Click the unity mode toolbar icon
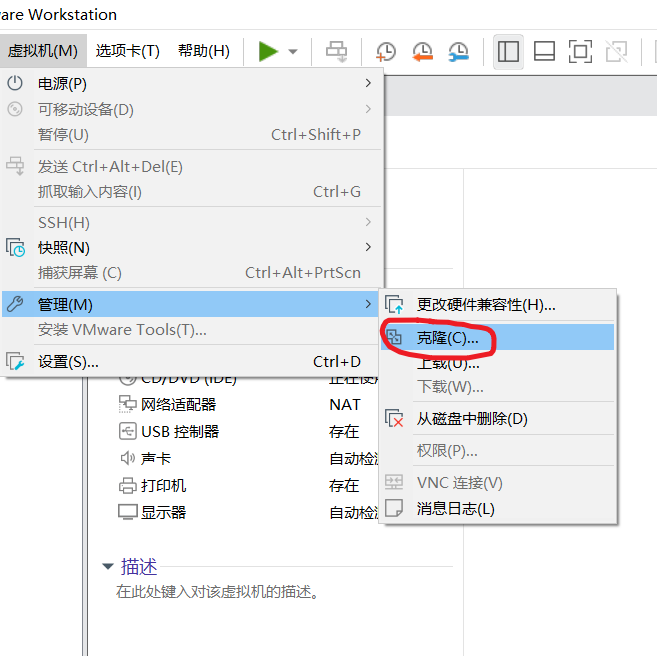This screenshot has height=656, width=657. pos(616,52)
